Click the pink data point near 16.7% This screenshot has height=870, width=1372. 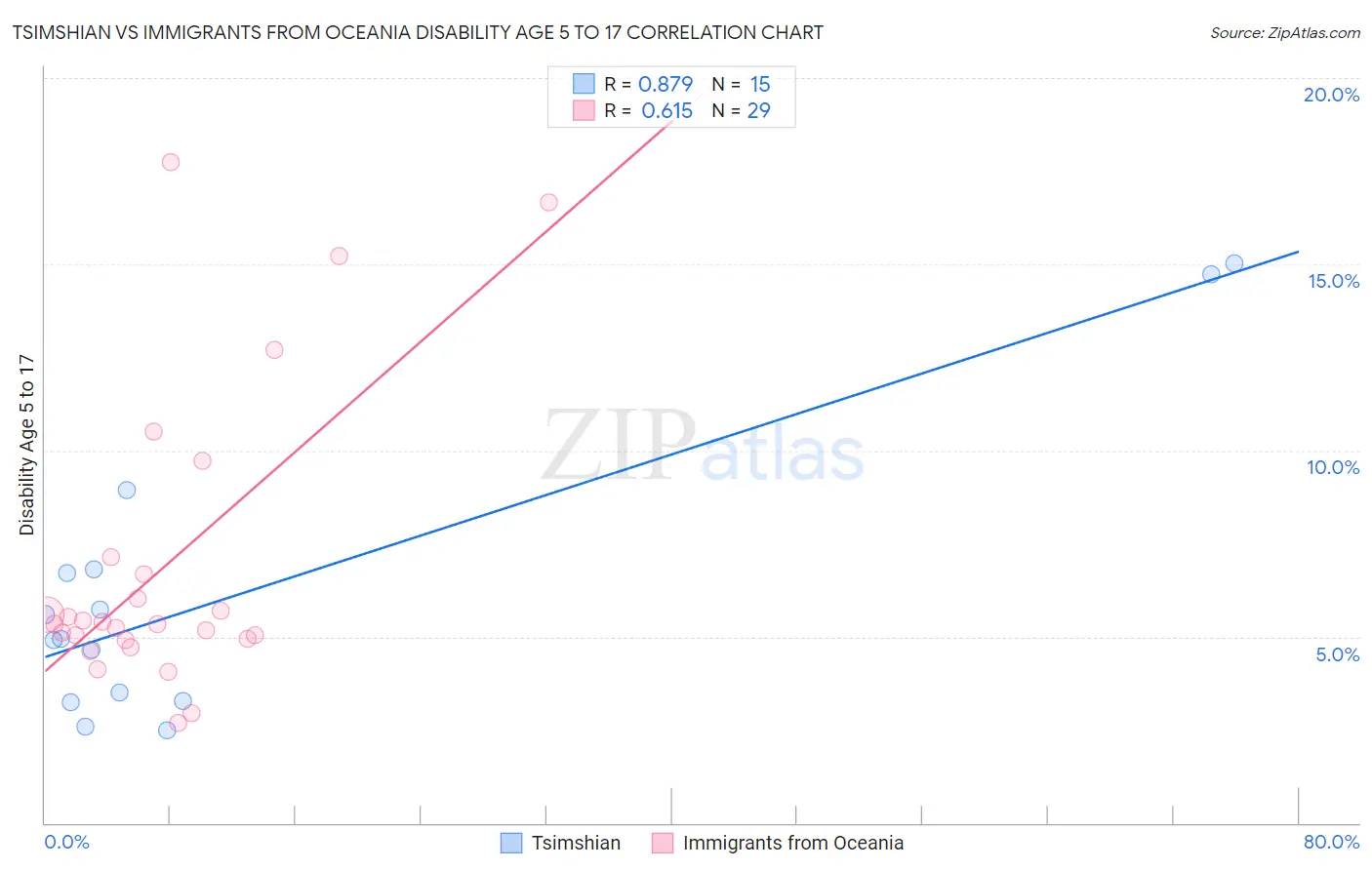[x=548, y=202]
